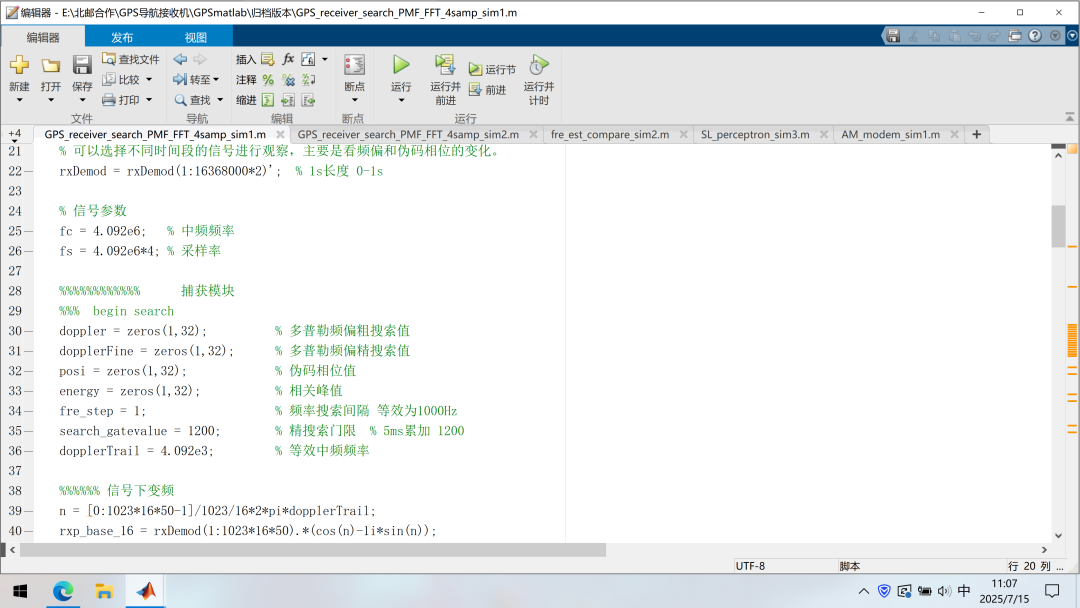
Task: Open help via the question mark icon
Action: pos(1035,36)
